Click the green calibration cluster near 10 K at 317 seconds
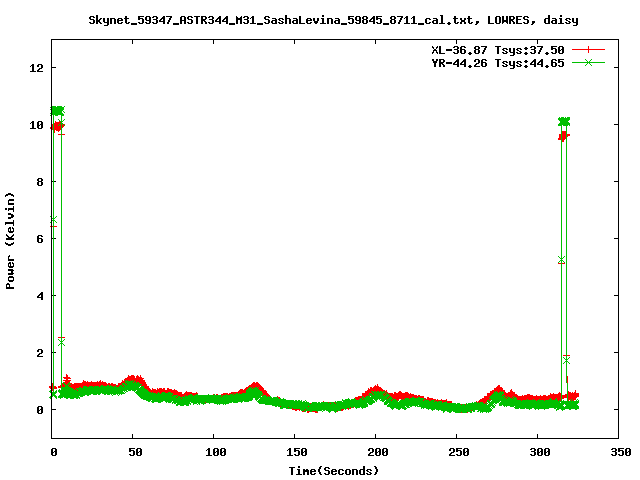This screenshot has height=480, width=640. click(564, 121)
